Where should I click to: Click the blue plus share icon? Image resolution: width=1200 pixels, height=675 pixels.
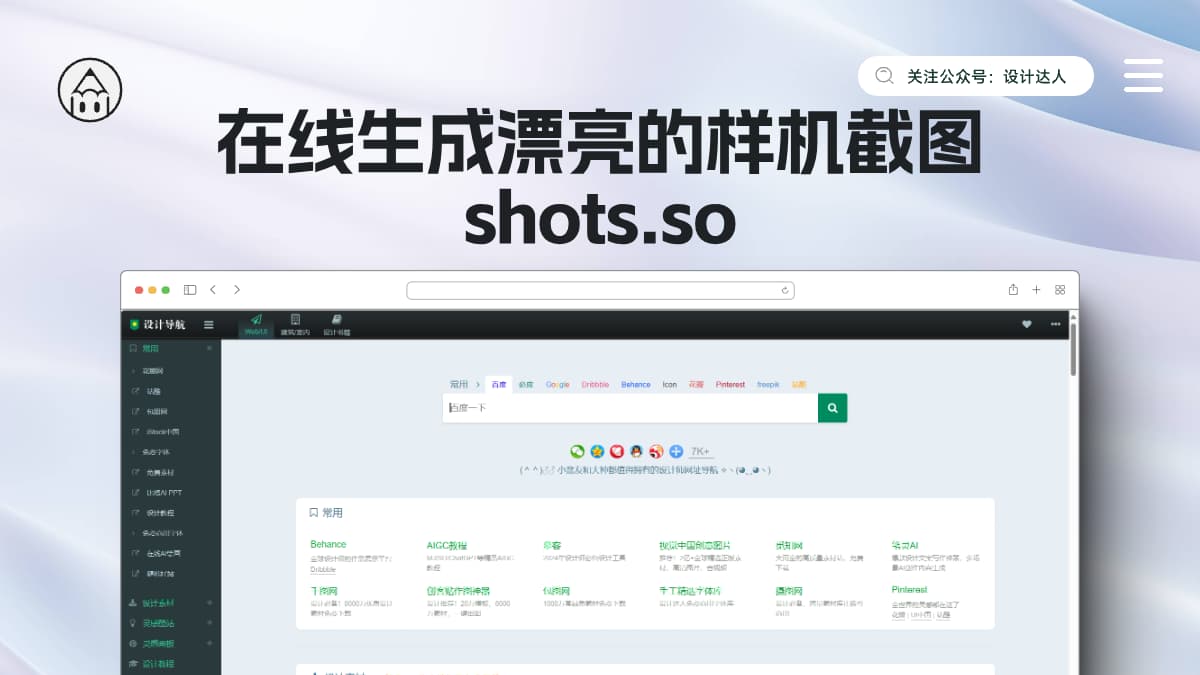point(676,451)
